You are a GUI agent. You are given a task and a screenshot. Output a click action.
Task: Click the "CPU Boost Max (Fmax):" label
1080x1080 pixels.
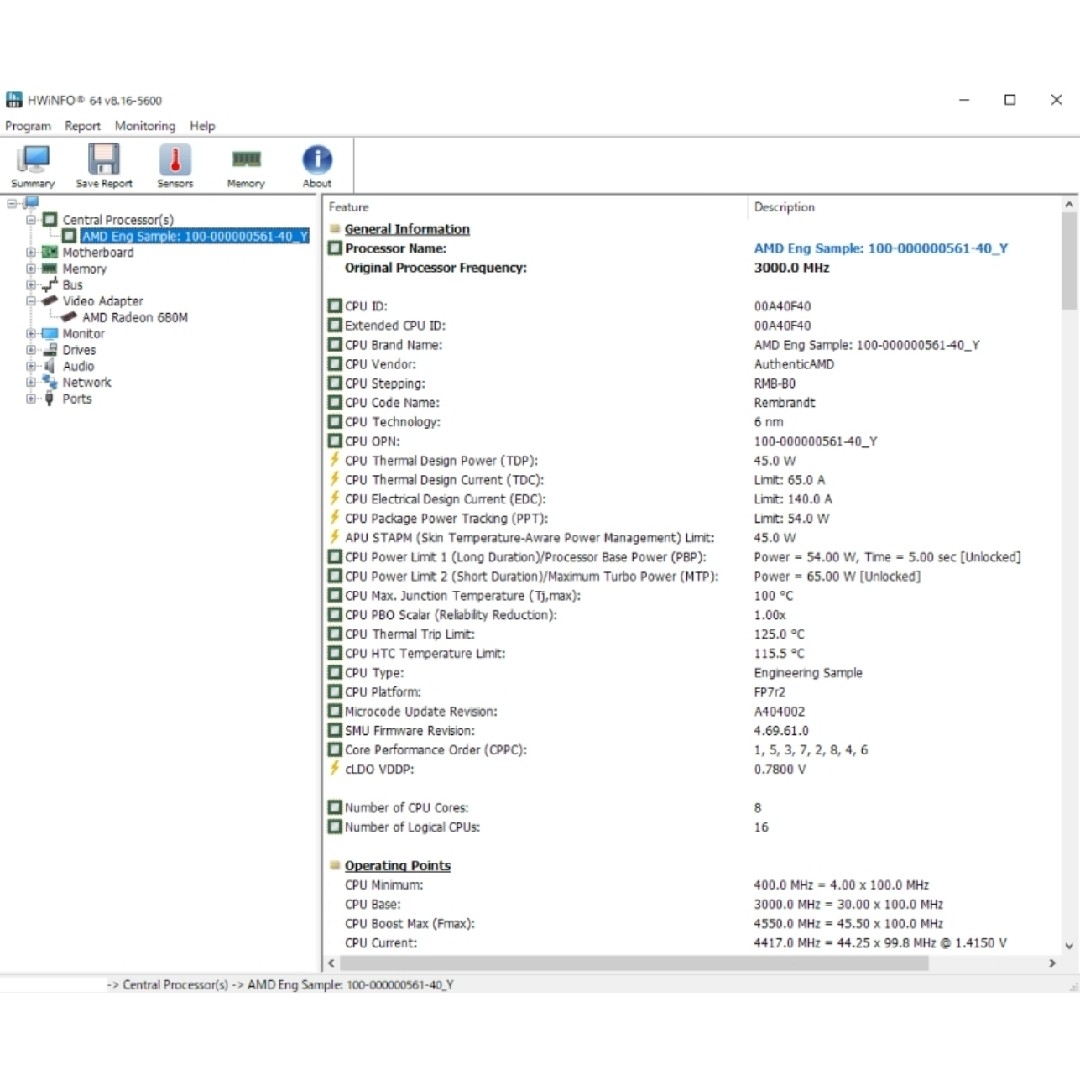tap(410, 923)
